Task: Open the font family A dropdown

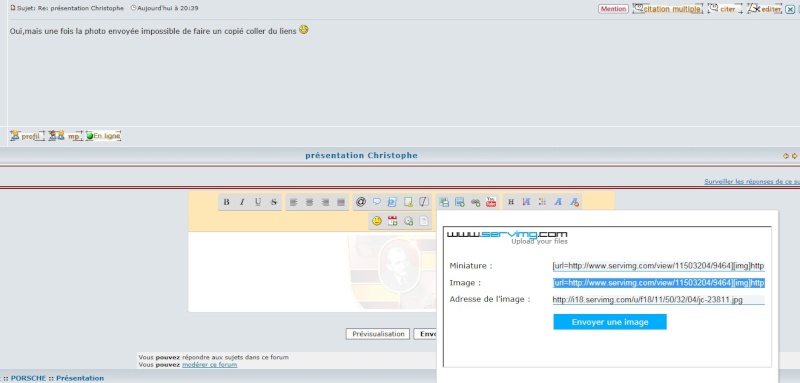Action: point(558,202)
